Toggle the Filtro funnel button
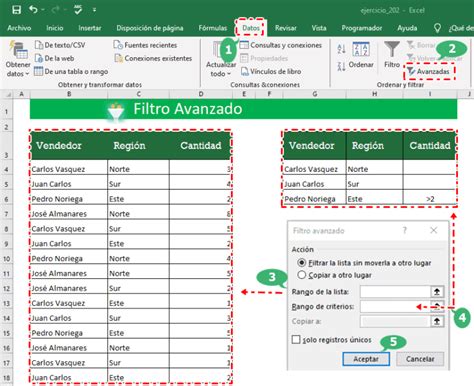This screenshot has width=474, height=386. point(392,54)
